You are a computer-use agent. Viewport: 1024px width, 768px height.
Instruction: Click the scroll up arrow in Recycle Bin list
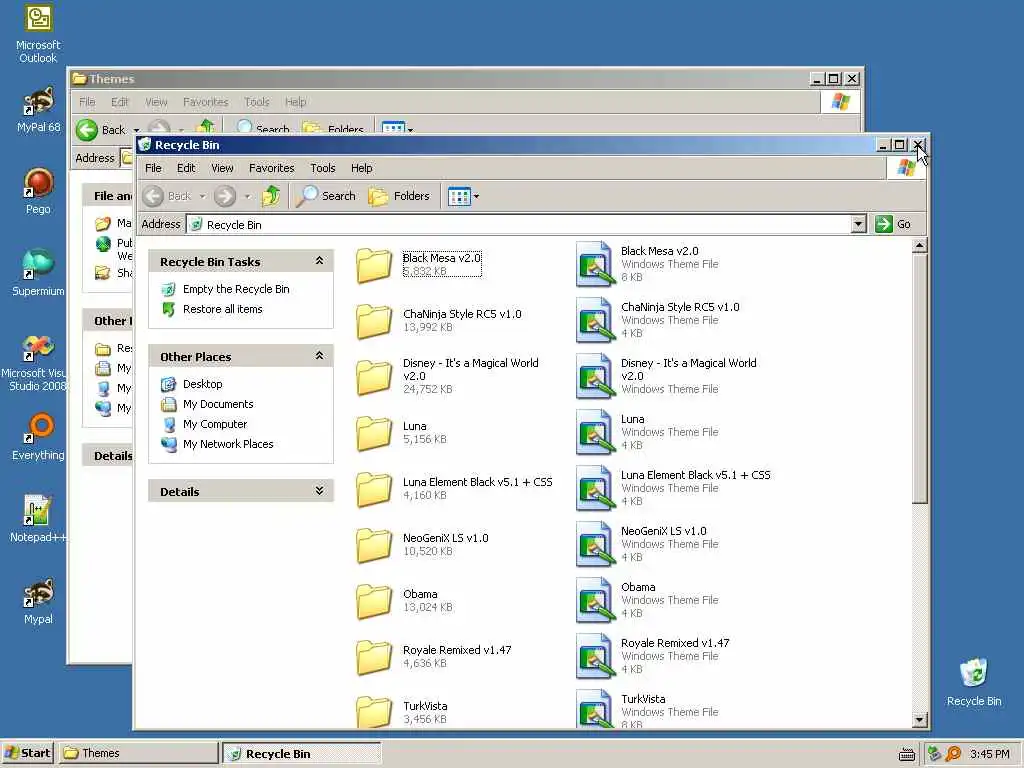click(x=920, y=246)
